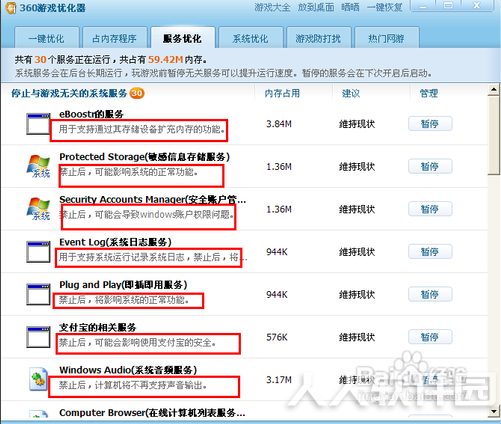Click the 576K memory value

click(277, 337)
